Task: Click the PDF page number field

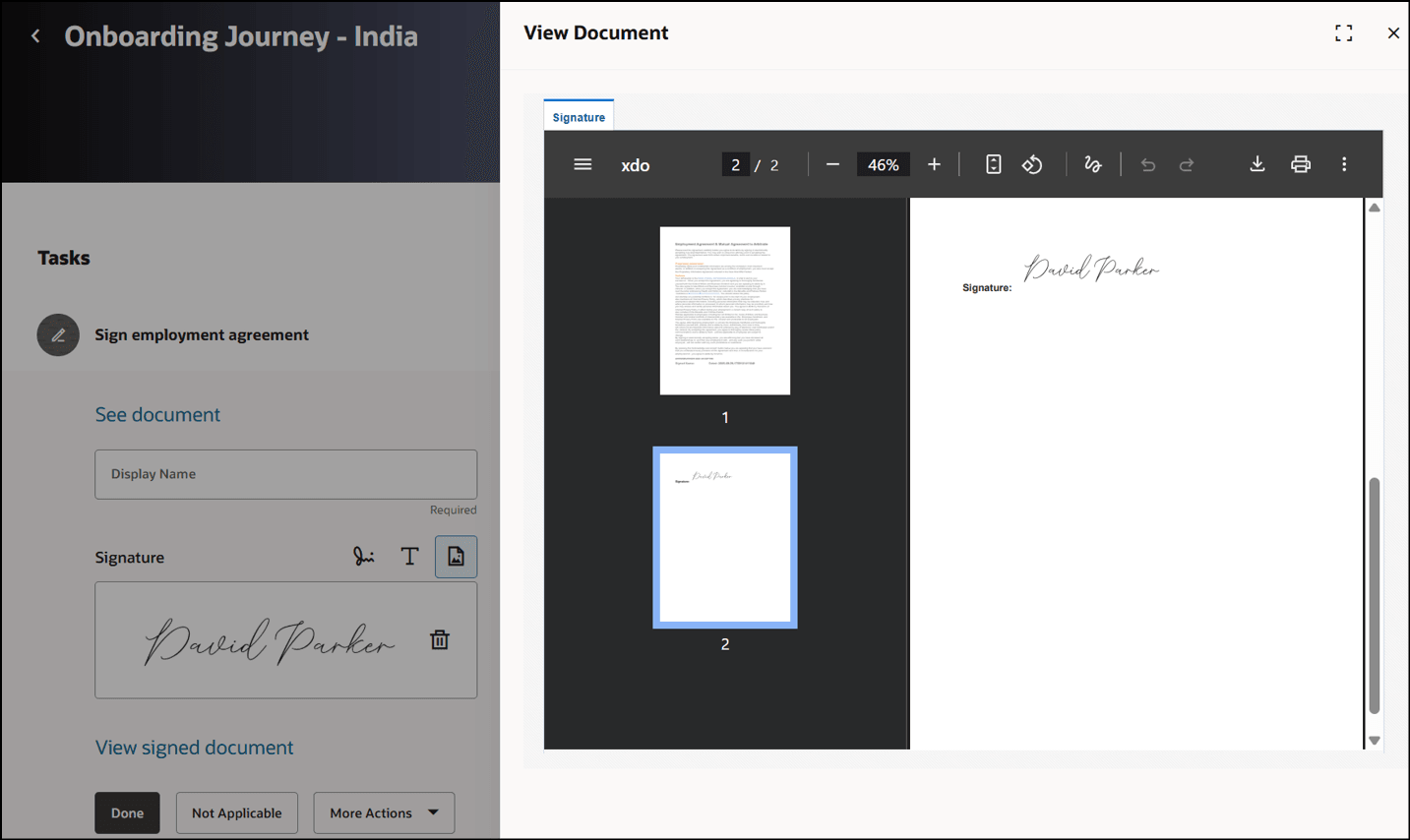Action: pyautogui.click(x=735, y=164)
